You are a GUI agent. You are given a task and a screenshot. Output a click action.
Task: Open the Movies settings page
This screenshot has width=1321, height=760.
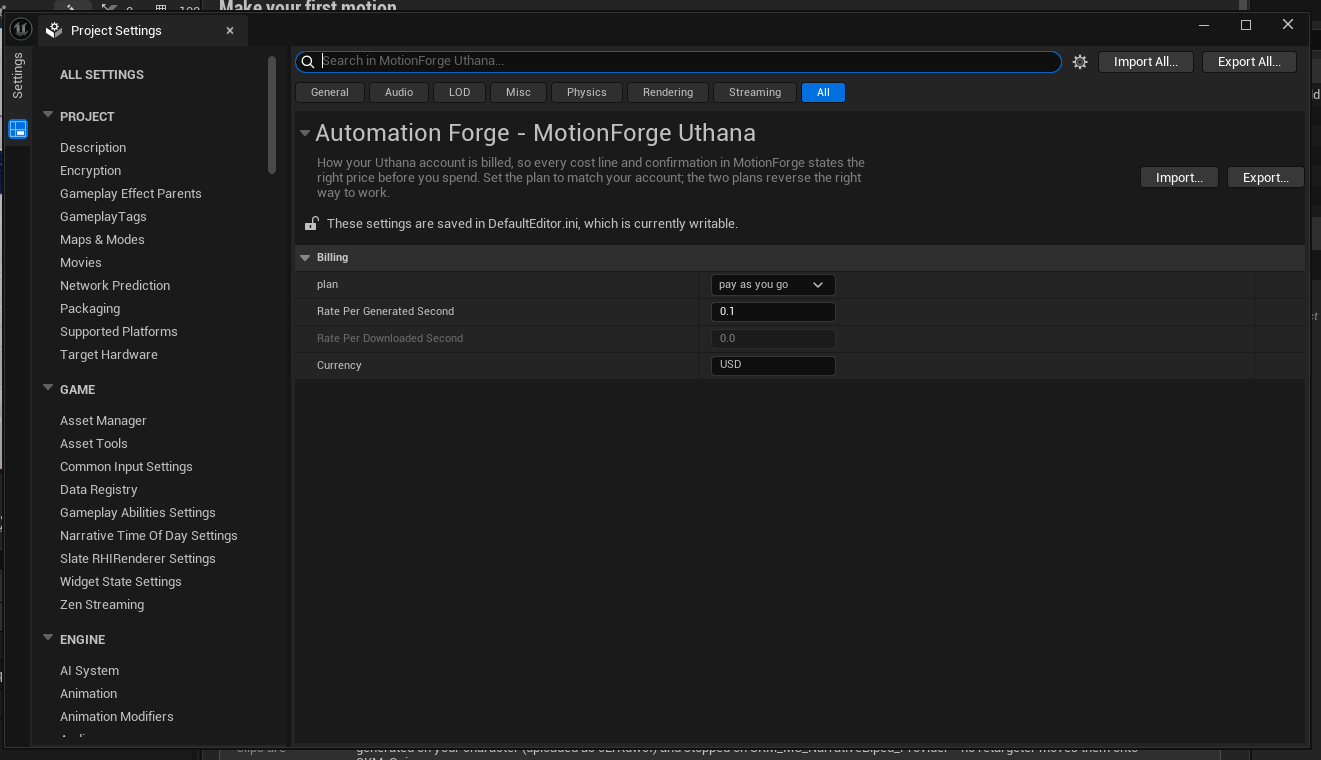point(81,263)
